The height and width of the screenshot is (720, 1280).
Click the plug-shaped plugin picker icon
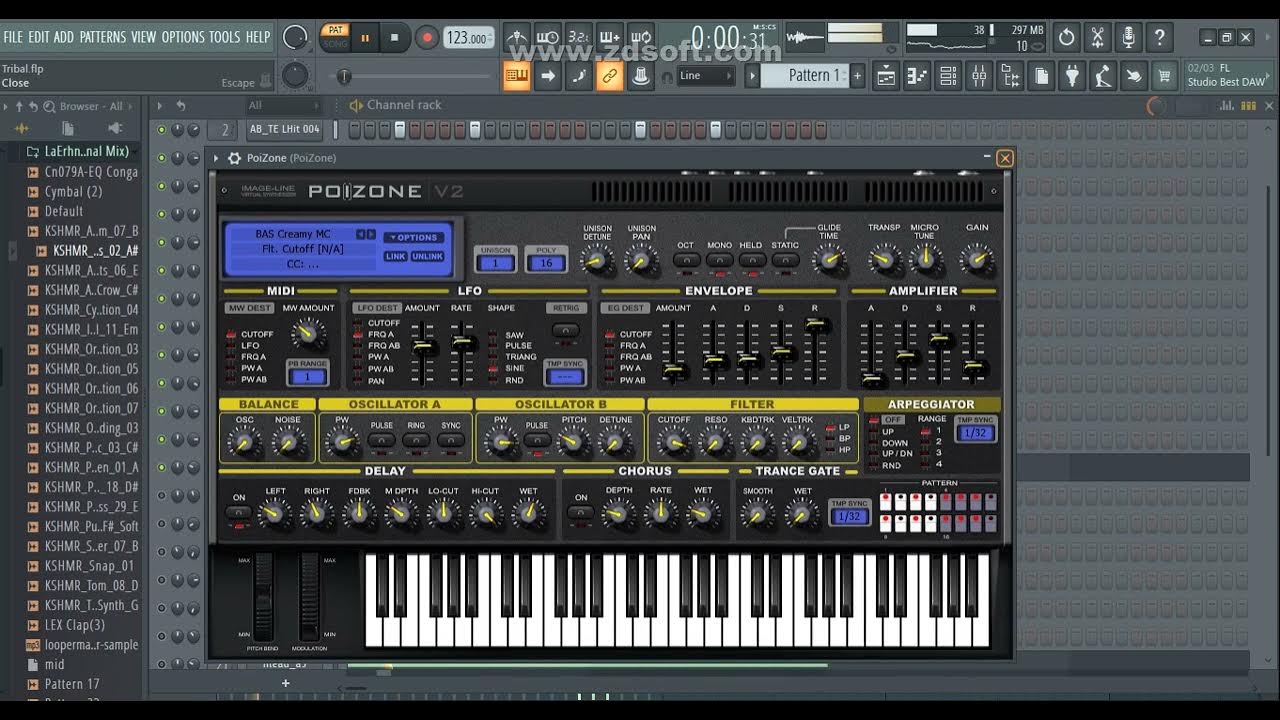(1072, 75)
